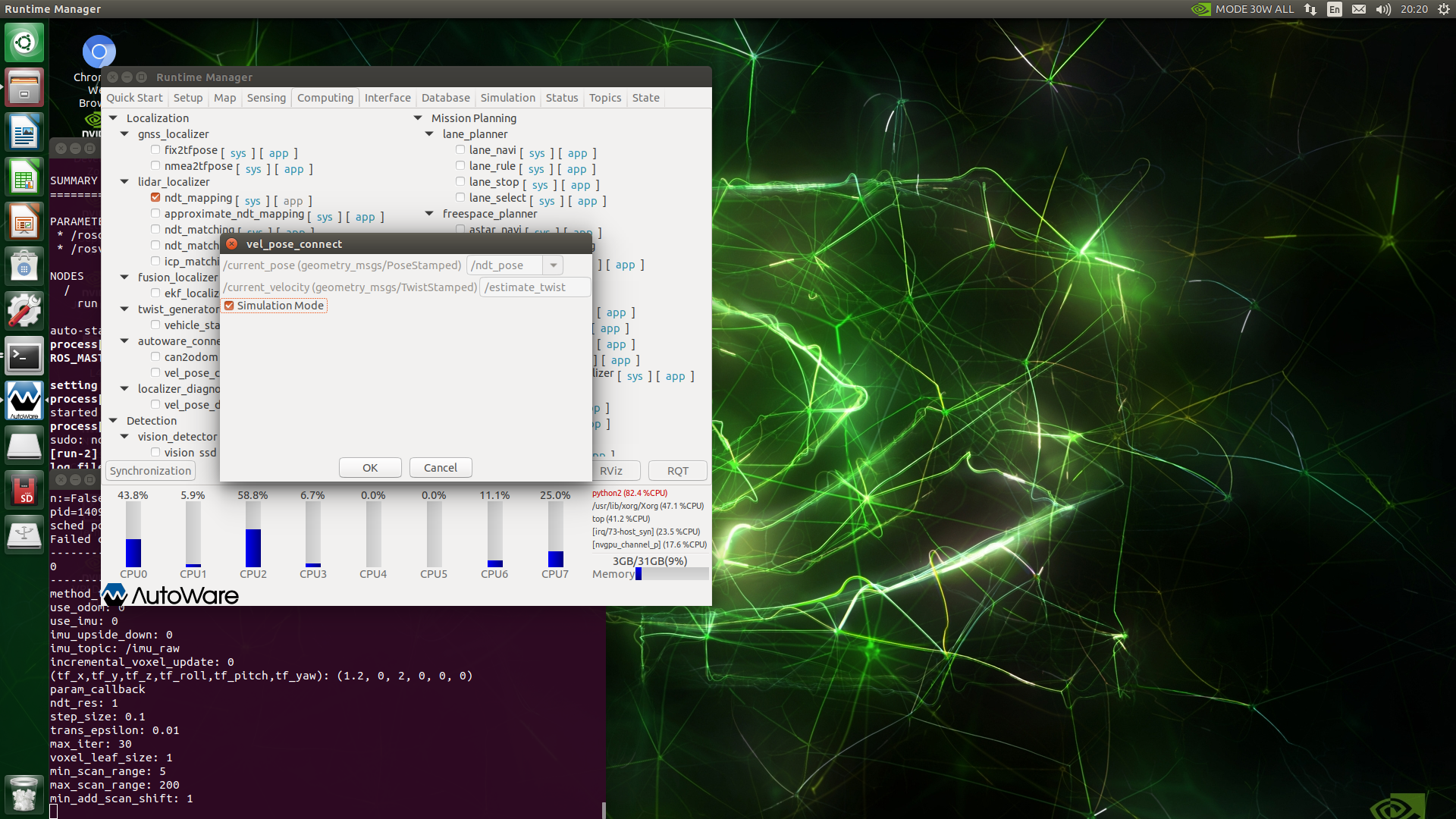
Task: Switch to the Simulation tab
Action: (x=507, y=98)
